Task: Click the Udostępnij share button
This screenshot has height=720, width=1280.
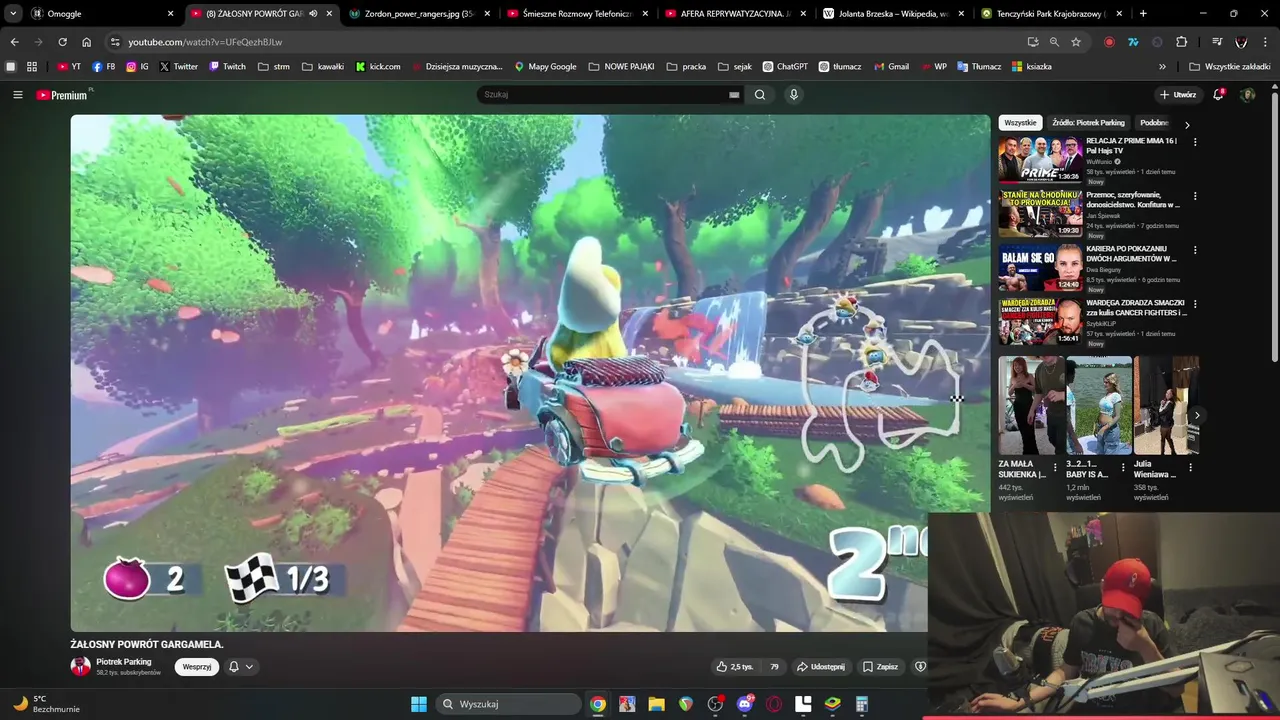Action: point(820,667)
